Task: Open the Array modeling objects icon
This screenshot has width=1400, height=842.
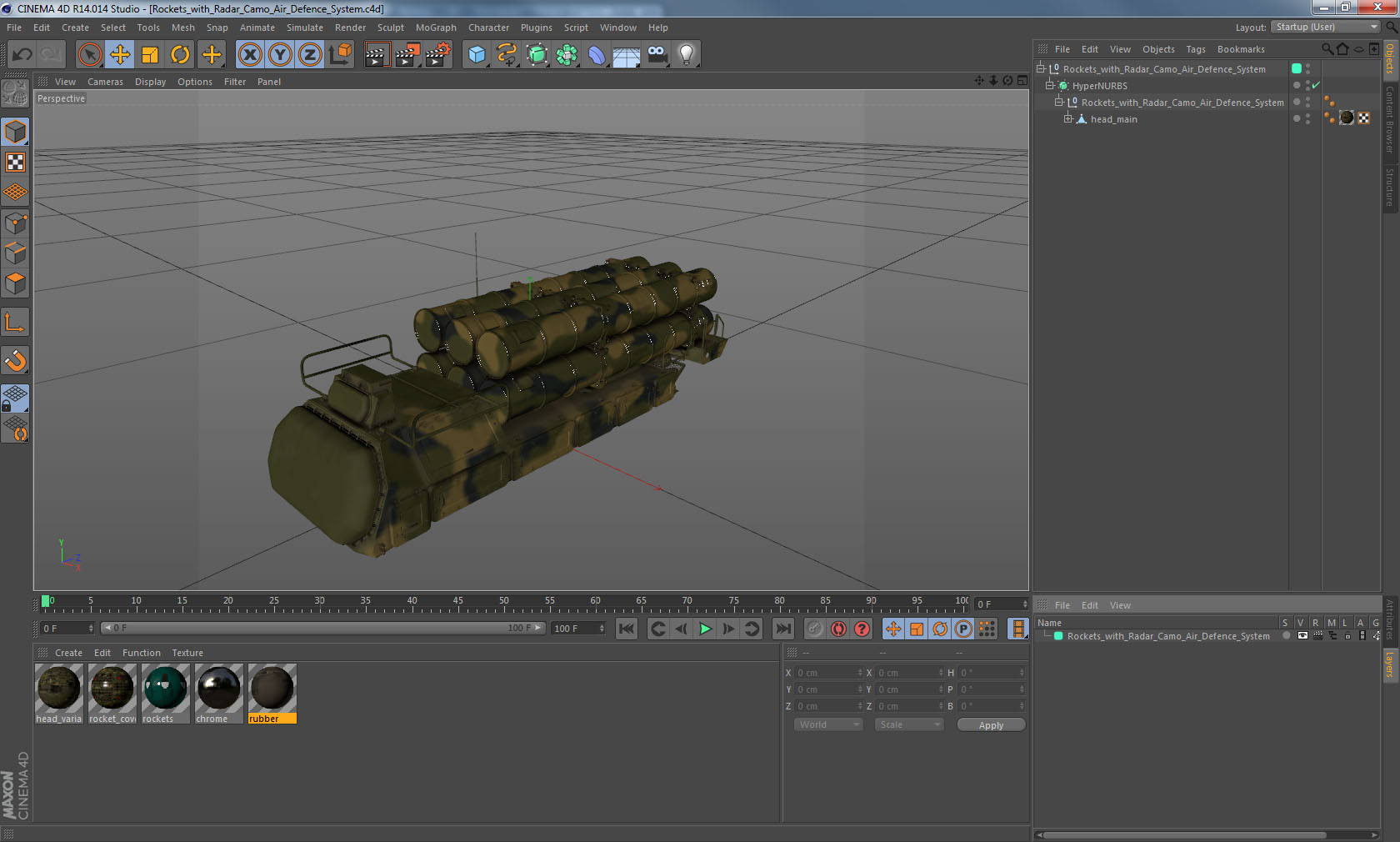Action: click(567, 55)
